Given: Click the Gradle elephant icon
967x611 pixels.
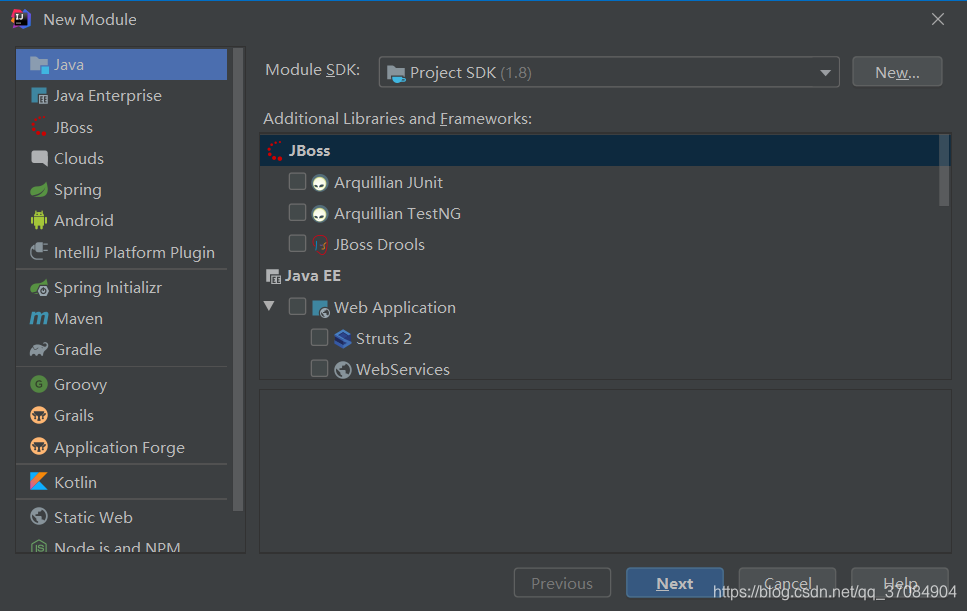Looking at the screenshot, I should (39, 350).
